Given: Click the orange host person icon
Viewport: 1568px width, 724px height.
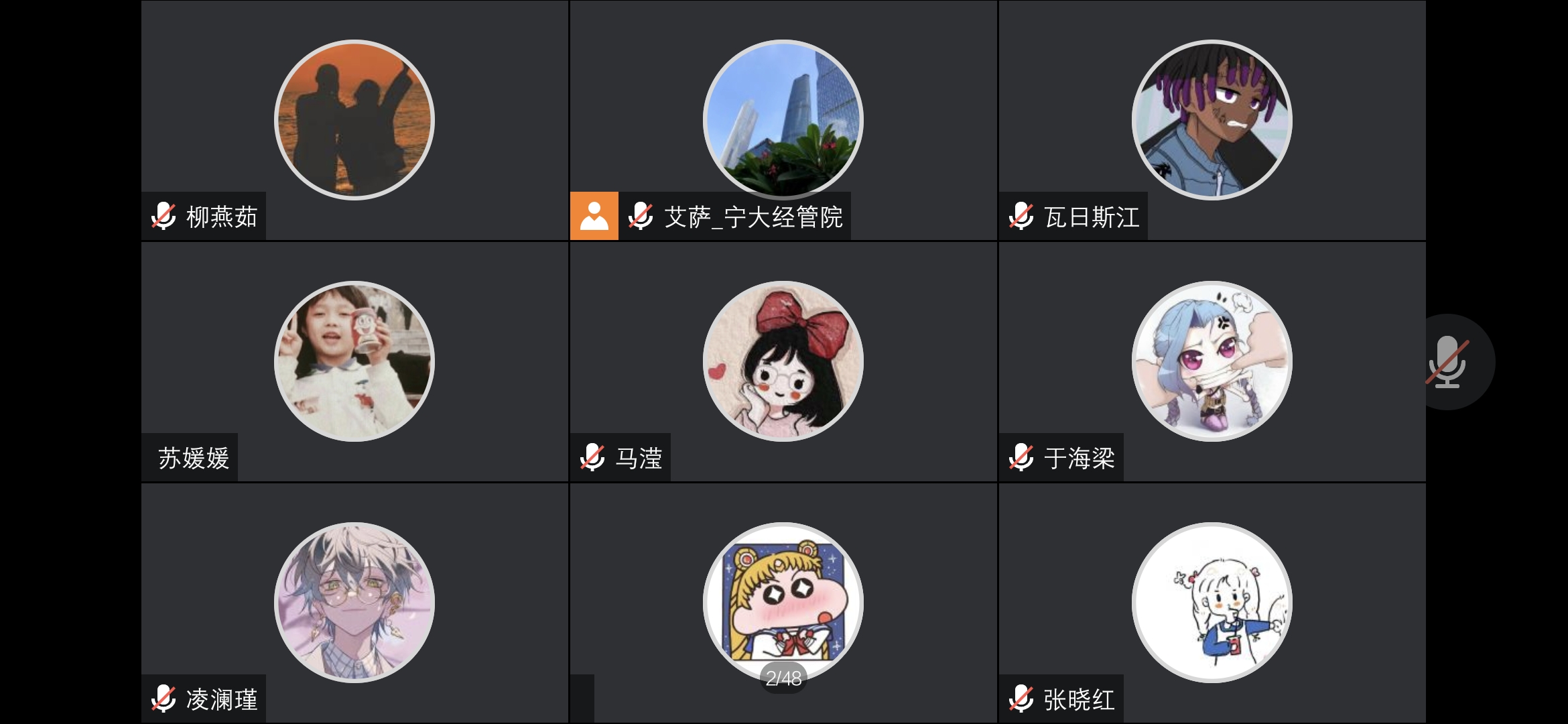Looking at the screenshot, I should coord(594,216).
